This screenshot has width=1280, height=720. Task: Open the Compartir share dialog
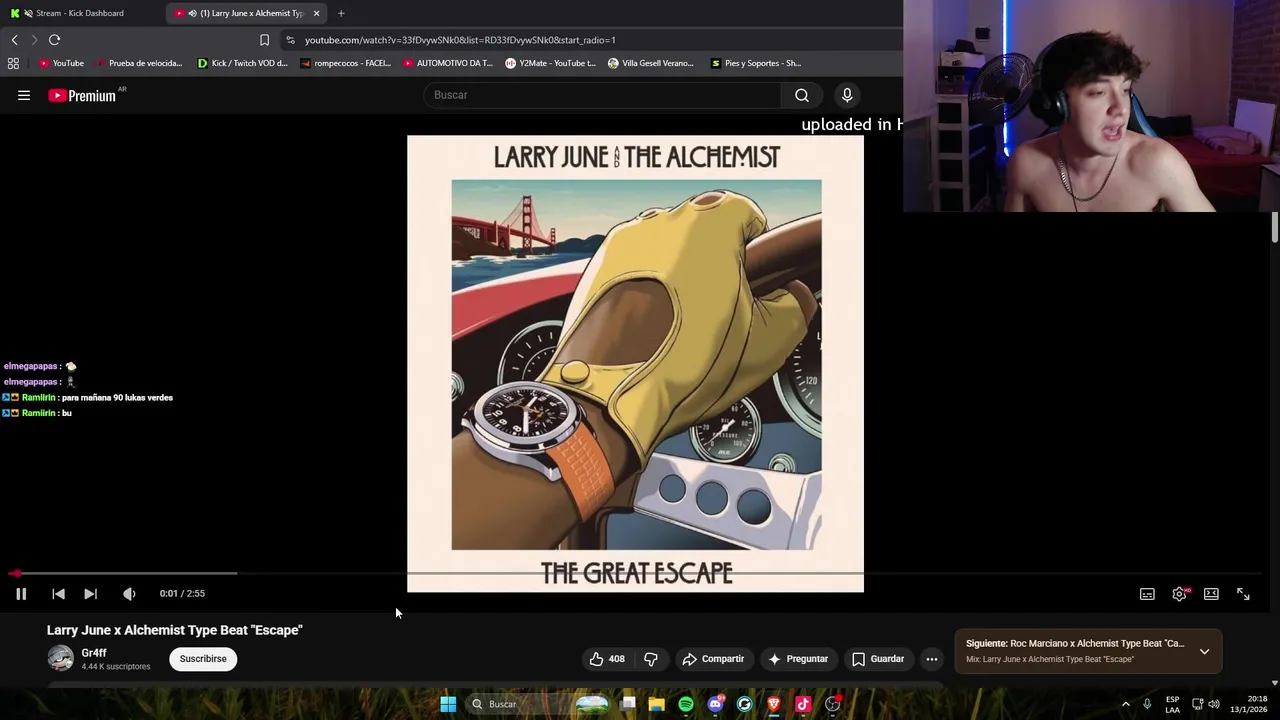pos(713,659)
